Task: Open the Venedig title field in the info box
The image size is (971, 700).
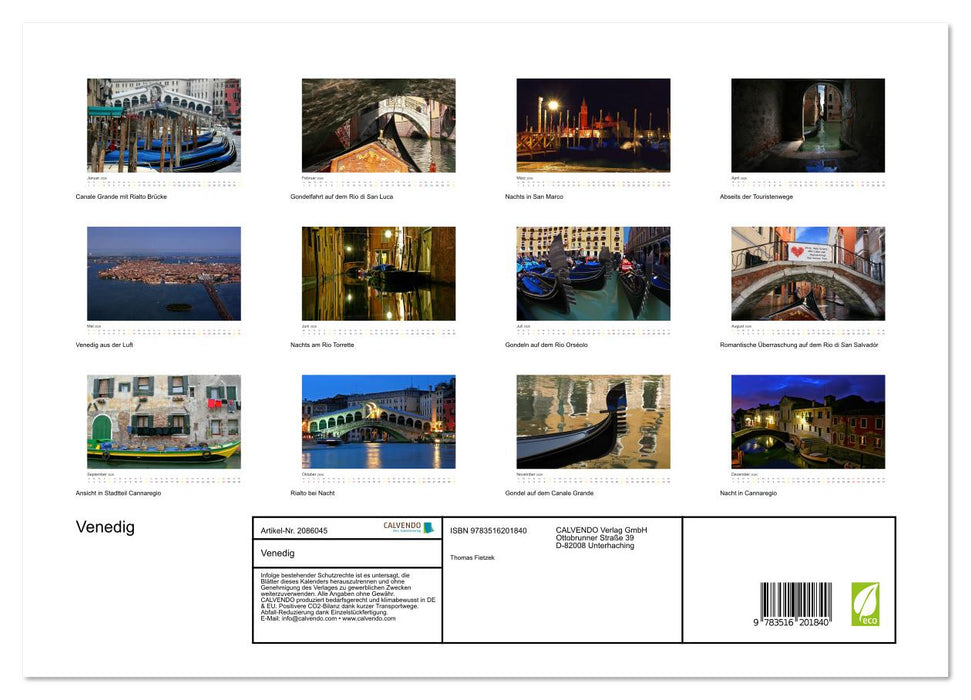Action: tap(280, 554)
